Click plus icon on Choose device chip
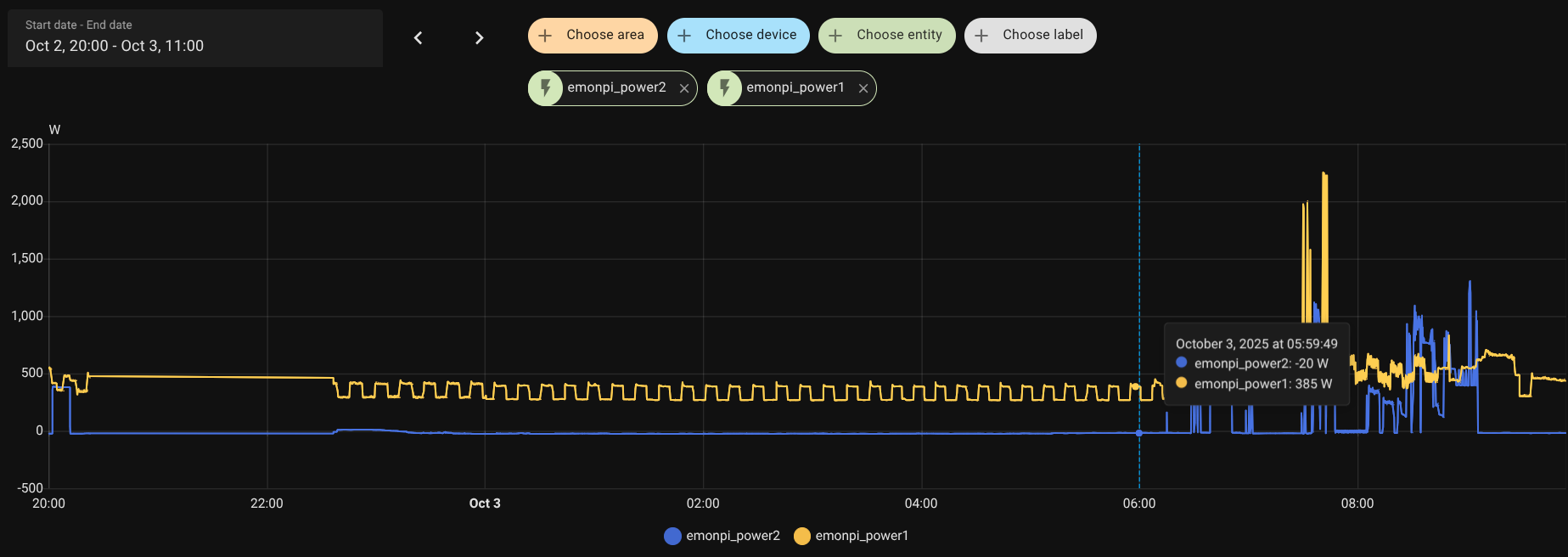Viewport: 1568px width, 557px height. [685, 36]
